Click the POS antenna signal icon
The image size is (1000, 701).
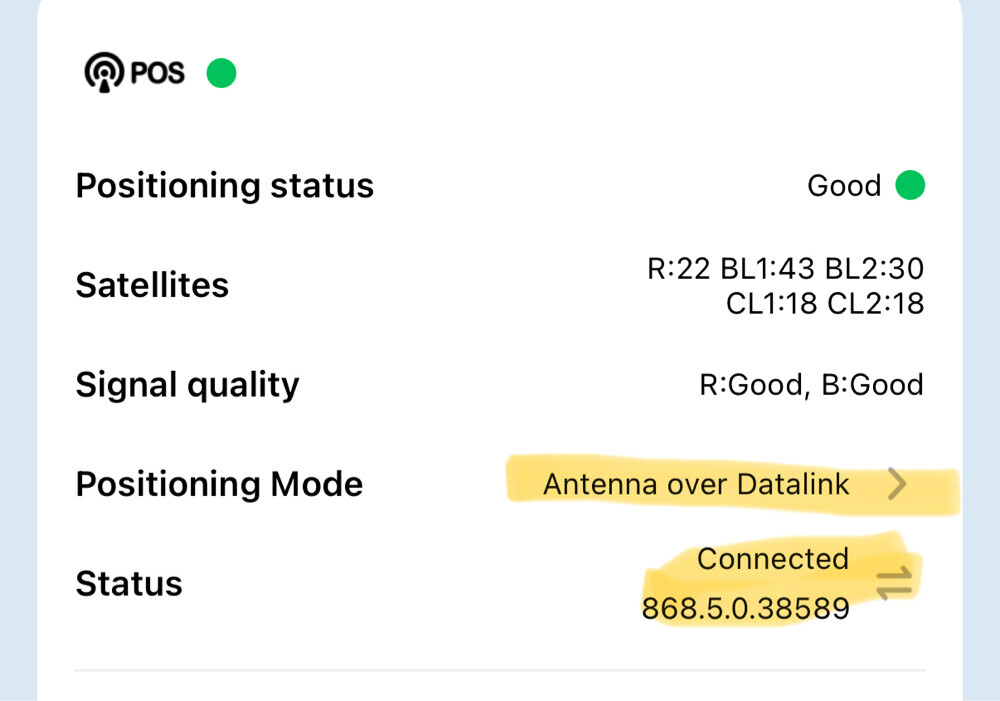(x=103, y=73)
